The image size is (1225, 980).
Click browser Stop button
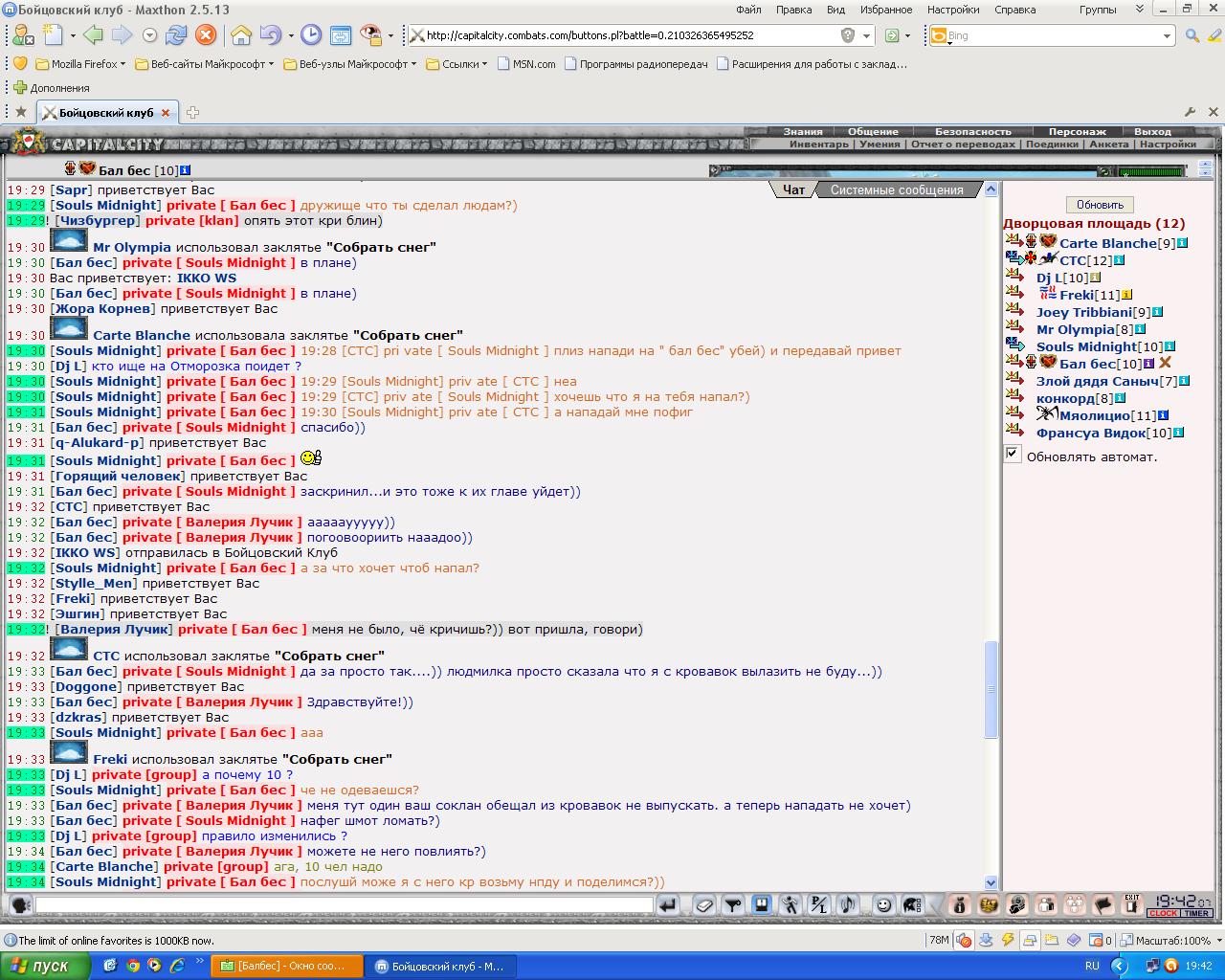206,35
